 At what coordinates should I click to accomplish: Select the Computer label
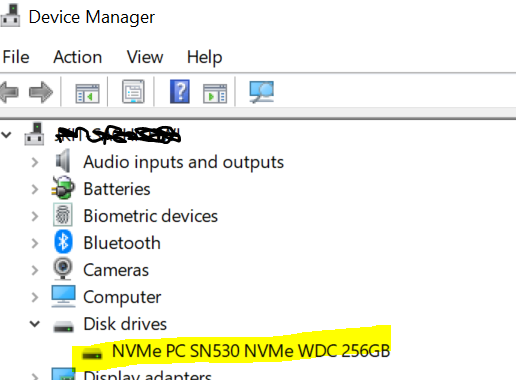click(x=122, y=298)
